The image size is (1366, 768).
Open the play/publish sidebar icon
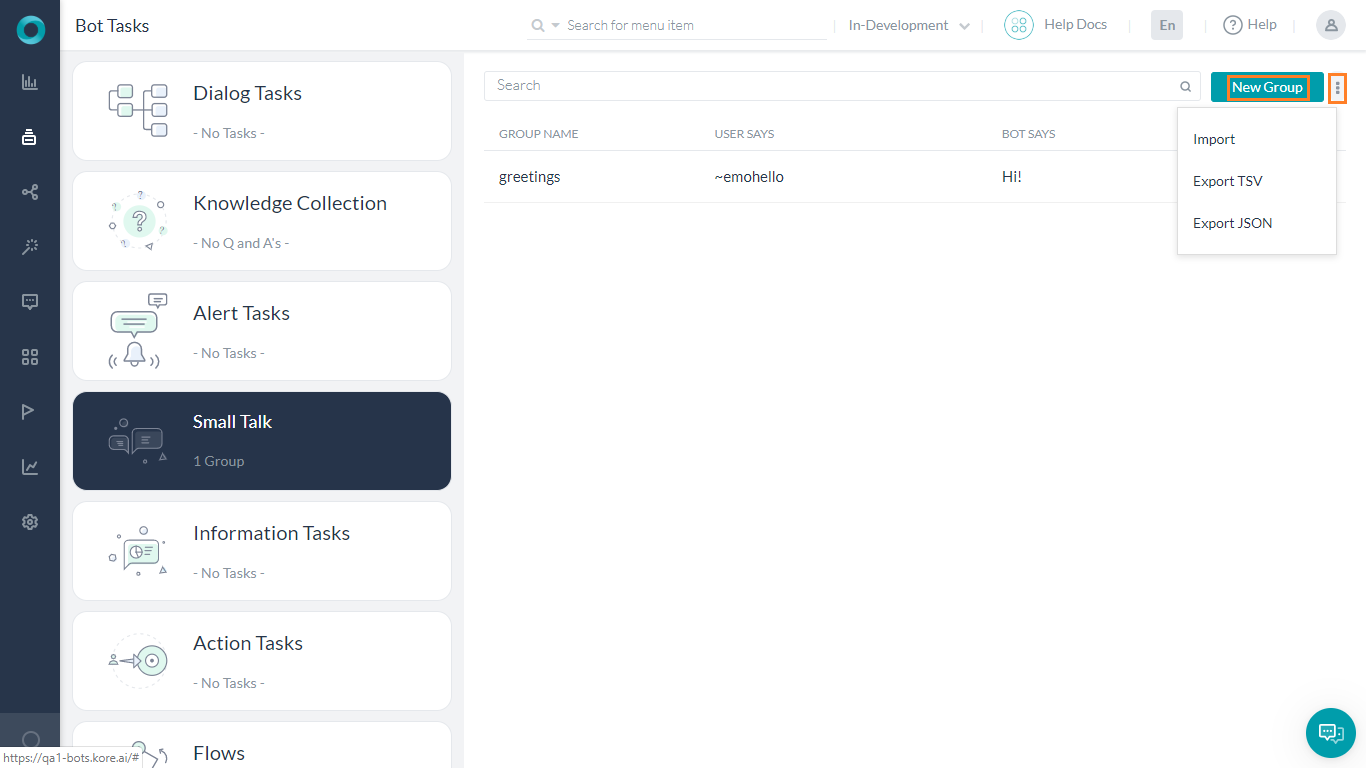[30, 412]
